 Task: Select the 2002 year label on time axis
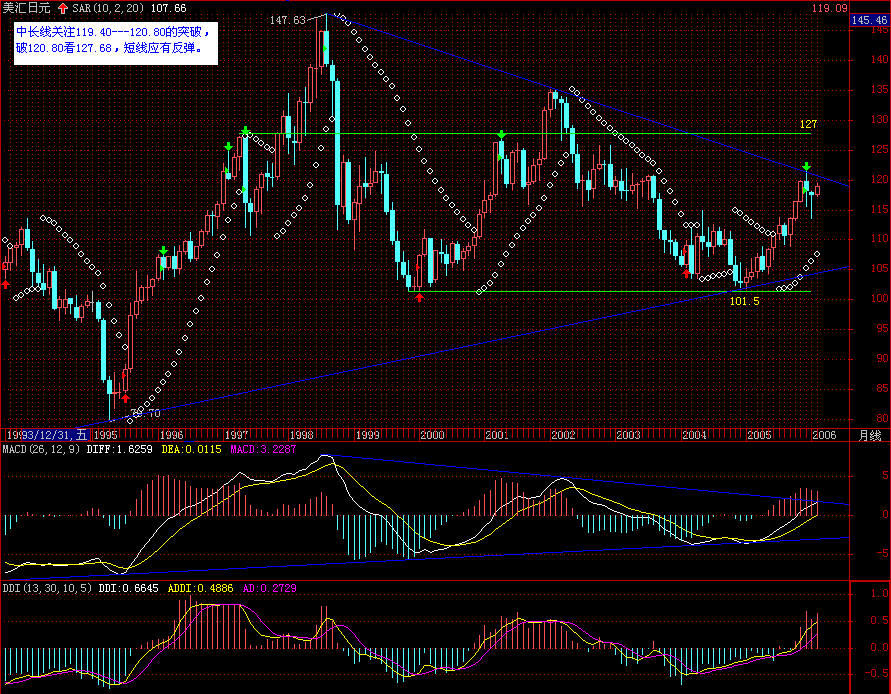point(564,435)
